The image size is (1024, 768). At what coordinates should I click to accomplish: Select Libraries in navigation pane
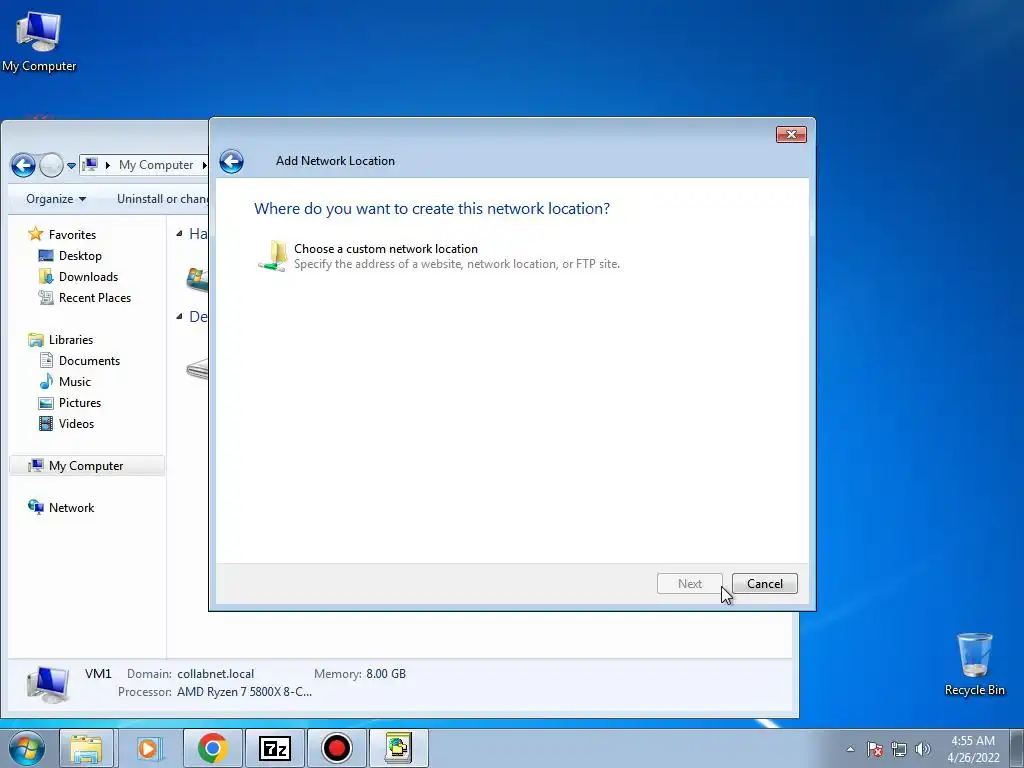pos(71,340)
